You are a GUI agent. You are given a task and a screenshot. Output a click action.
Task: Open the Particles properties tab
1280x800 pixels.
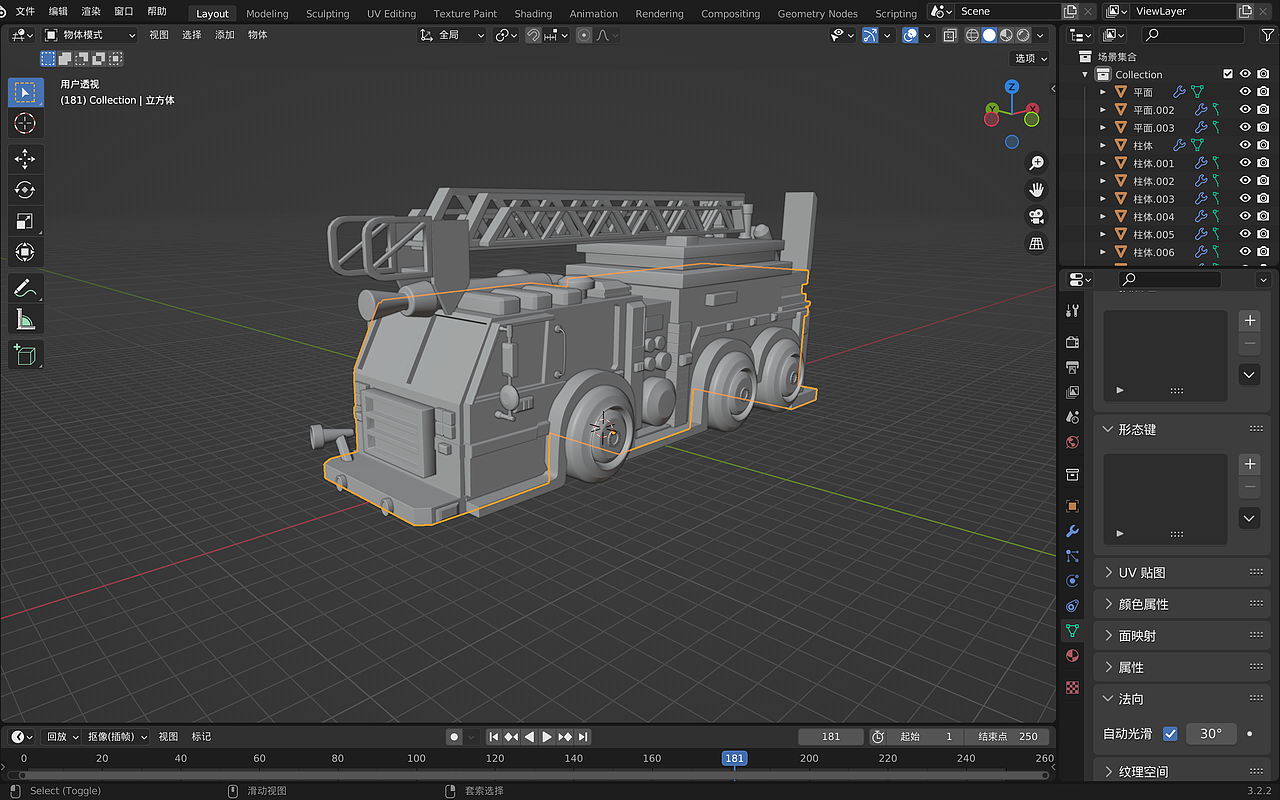[1073, 556]
